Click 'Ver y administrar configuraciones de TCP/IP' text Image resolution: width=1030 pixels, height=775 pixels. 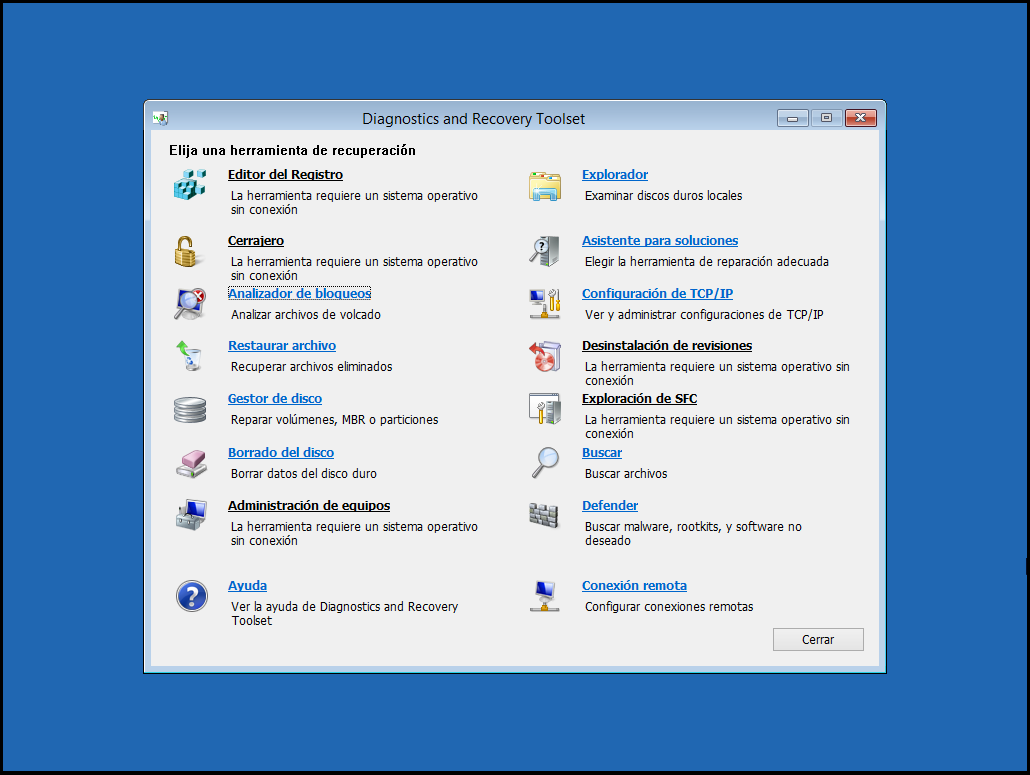click(704, 315)
